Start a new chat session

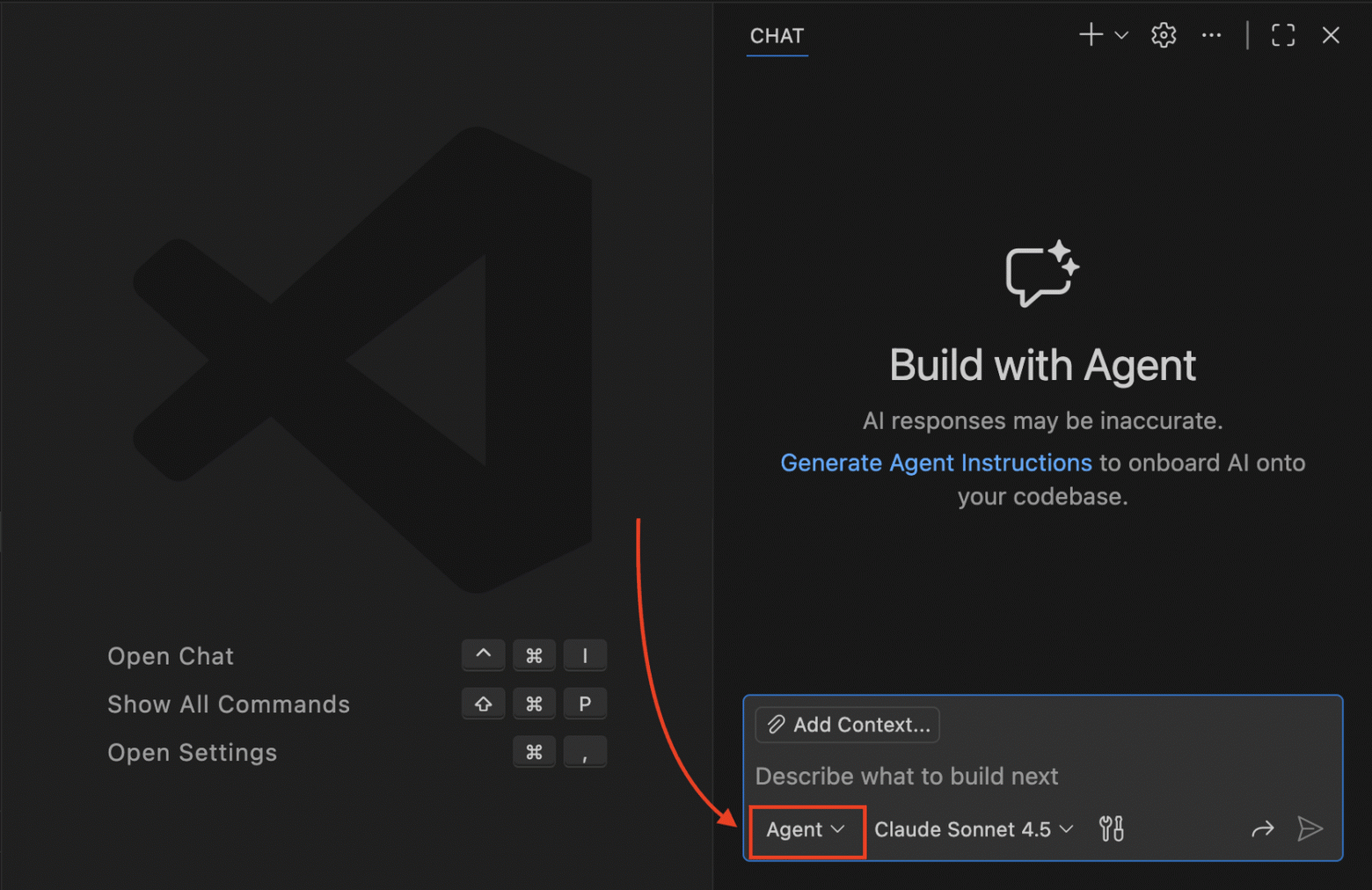[x=1090, y=35]
